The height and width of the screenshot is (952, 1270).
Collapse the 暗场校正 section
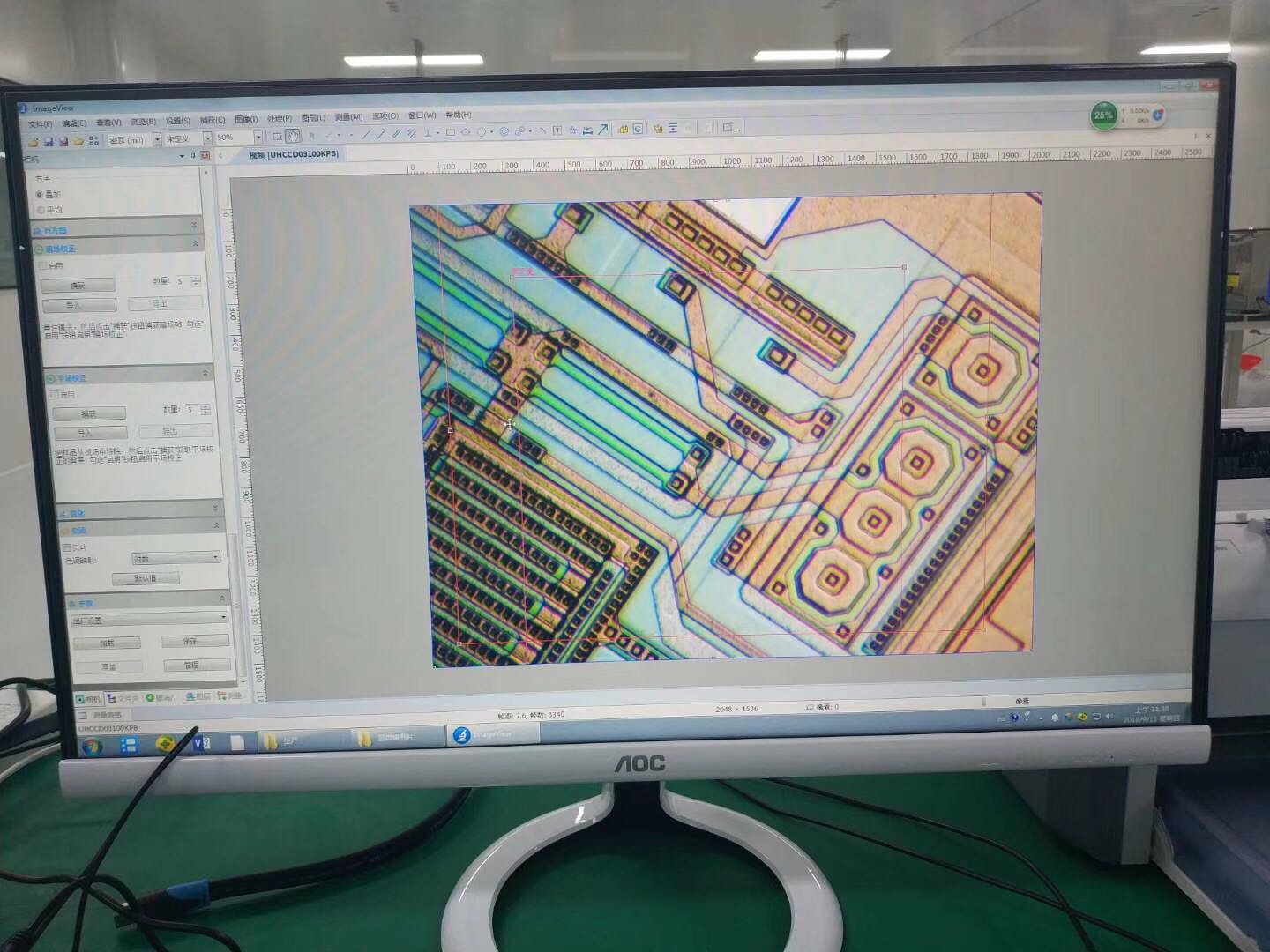[196, 243]
